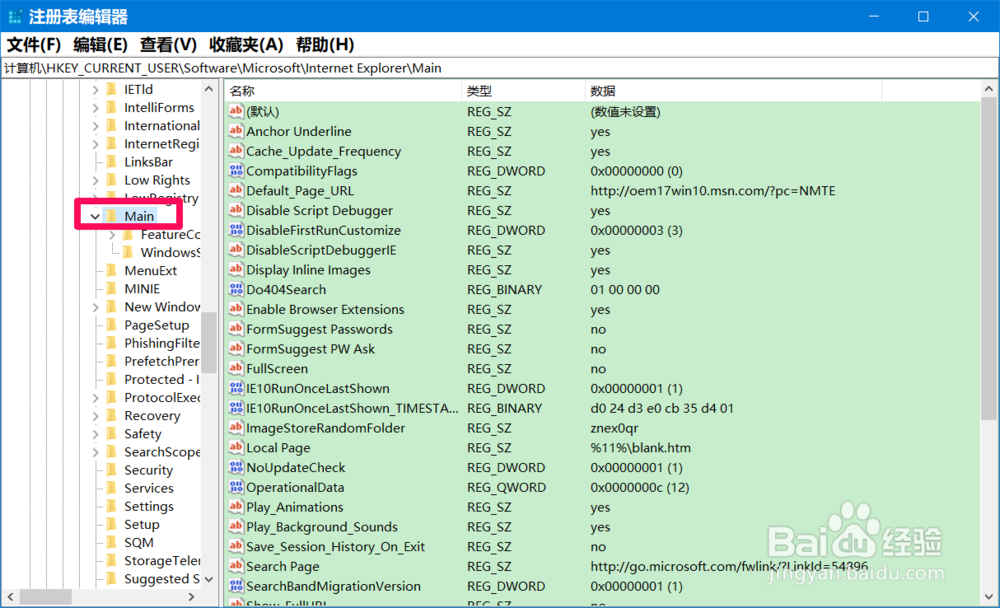
Task: Select the Setup tree key
Action: pos(142,524)
